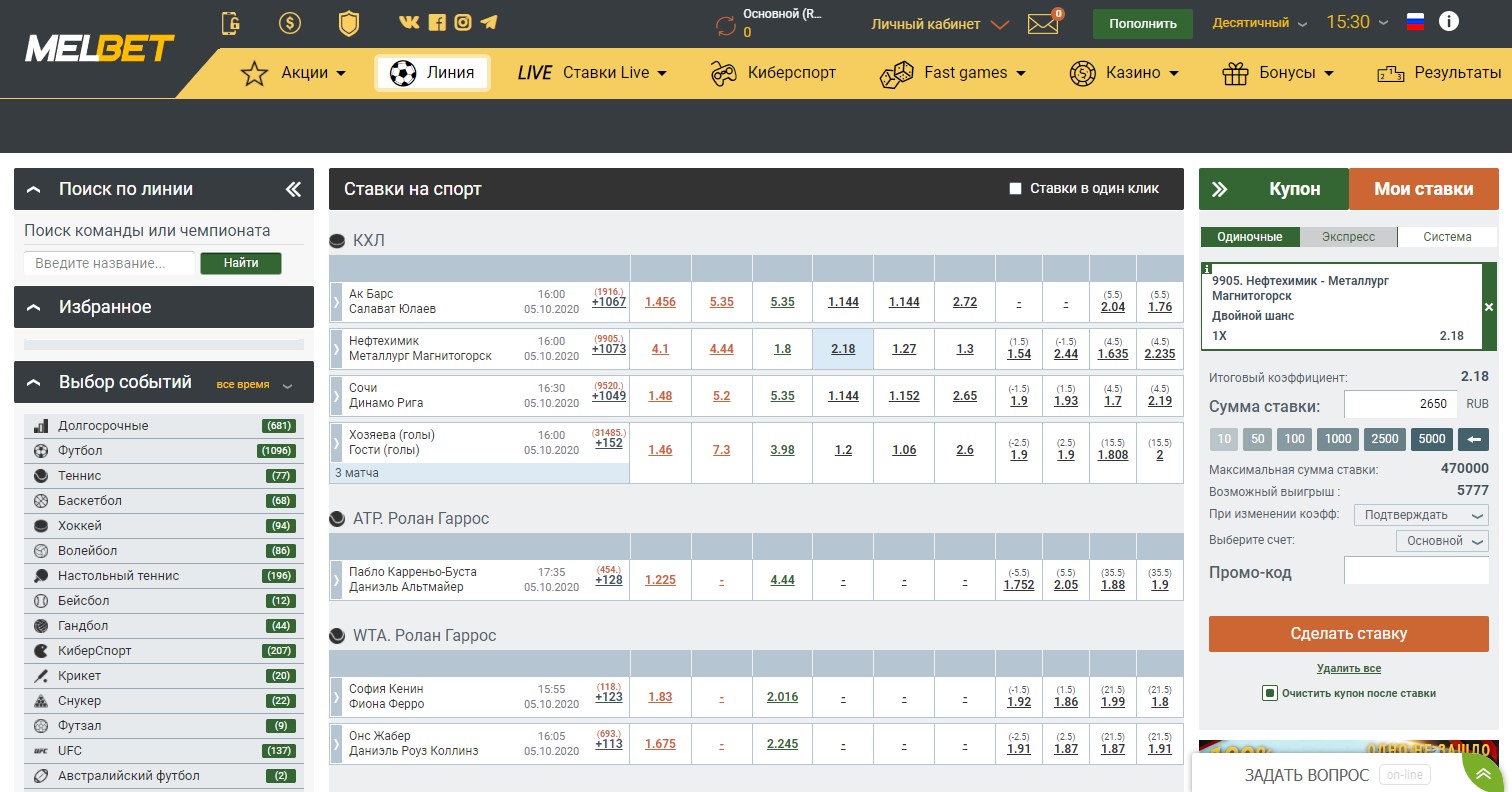Open the messages envelope icon
This screenshot has width=1512, height=792.
[1043, 24]
